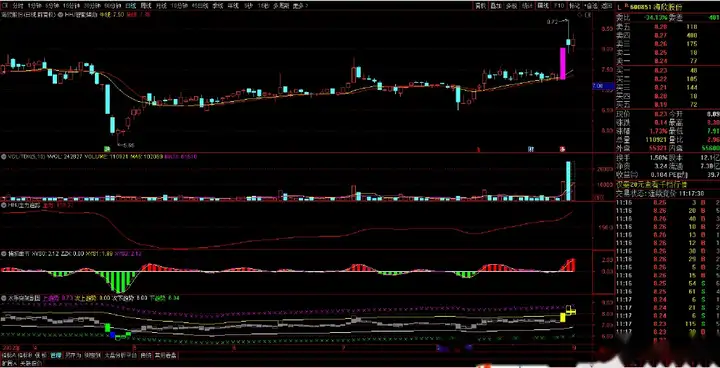Open the 大盘分析平台 tab
This screenshot has height=368, width=720.
[121, 355]
